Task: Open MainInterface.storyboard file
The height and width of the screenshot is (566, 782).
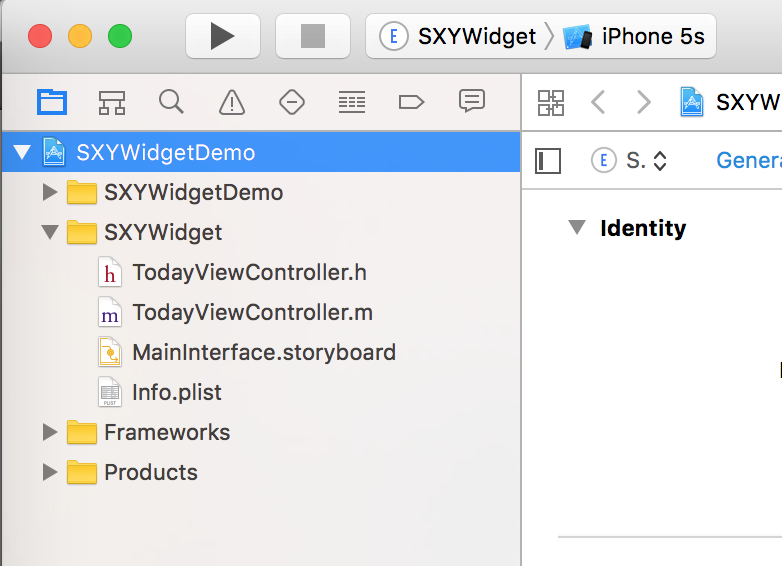Action: pos(264,352)
